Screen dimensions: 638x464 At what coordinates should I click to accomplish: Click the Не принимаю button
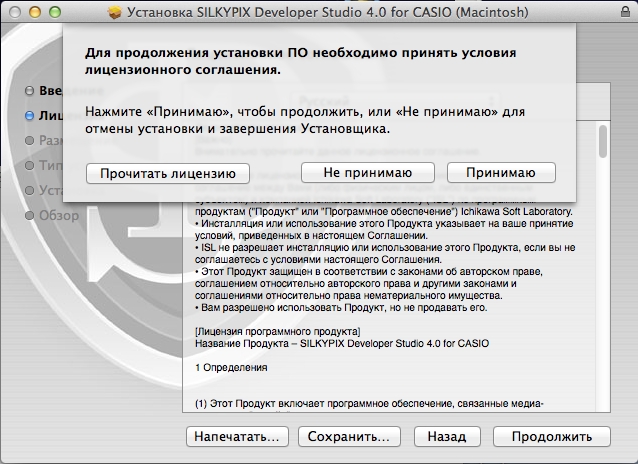click(x=368, y=173)
